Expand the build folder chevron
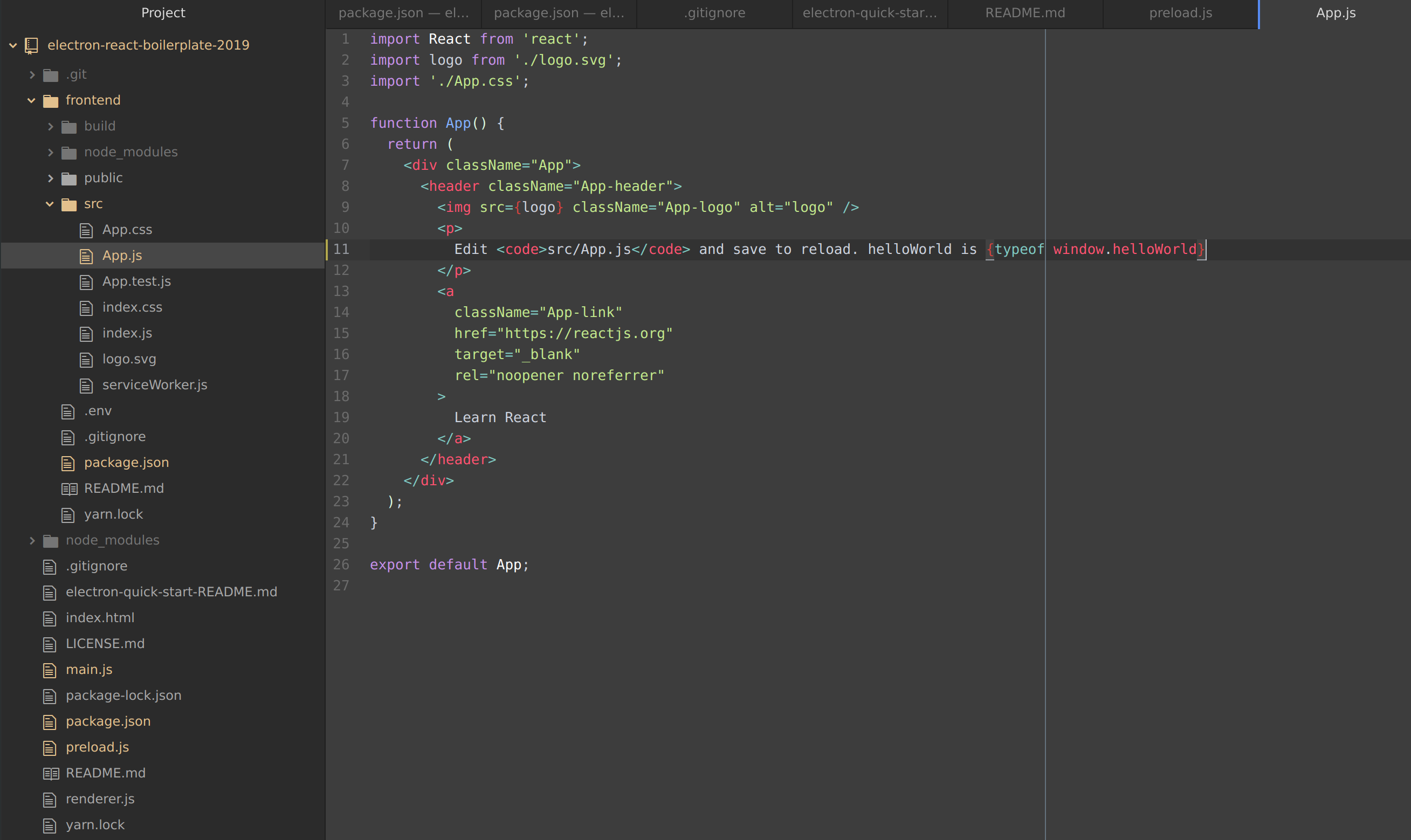 (50, 126)
